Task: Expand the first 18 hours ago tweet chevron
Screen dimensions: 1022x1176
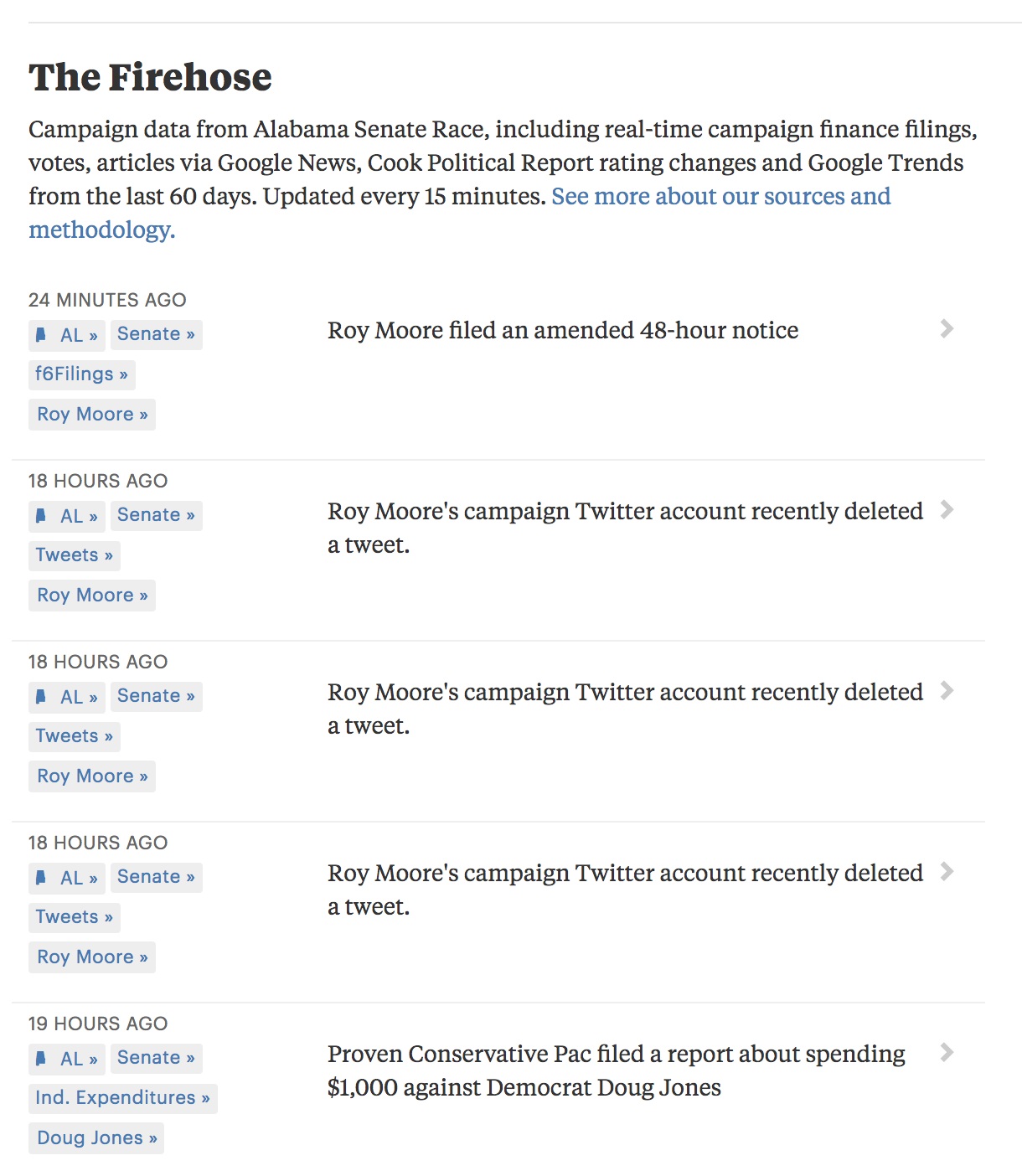Action: click(x=947, y=510)
